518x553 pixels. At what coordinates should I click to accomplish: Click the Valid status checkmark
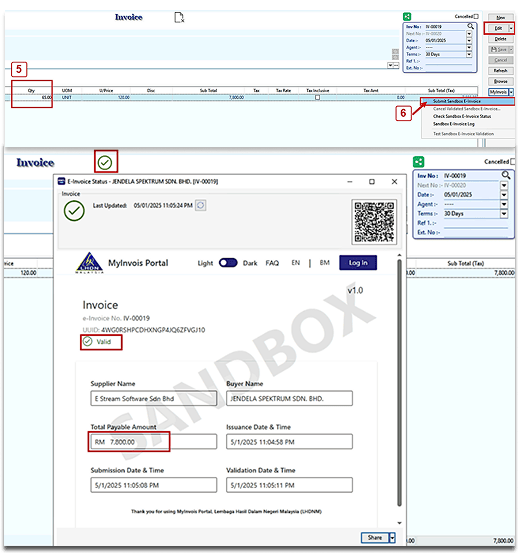[87, 341]
